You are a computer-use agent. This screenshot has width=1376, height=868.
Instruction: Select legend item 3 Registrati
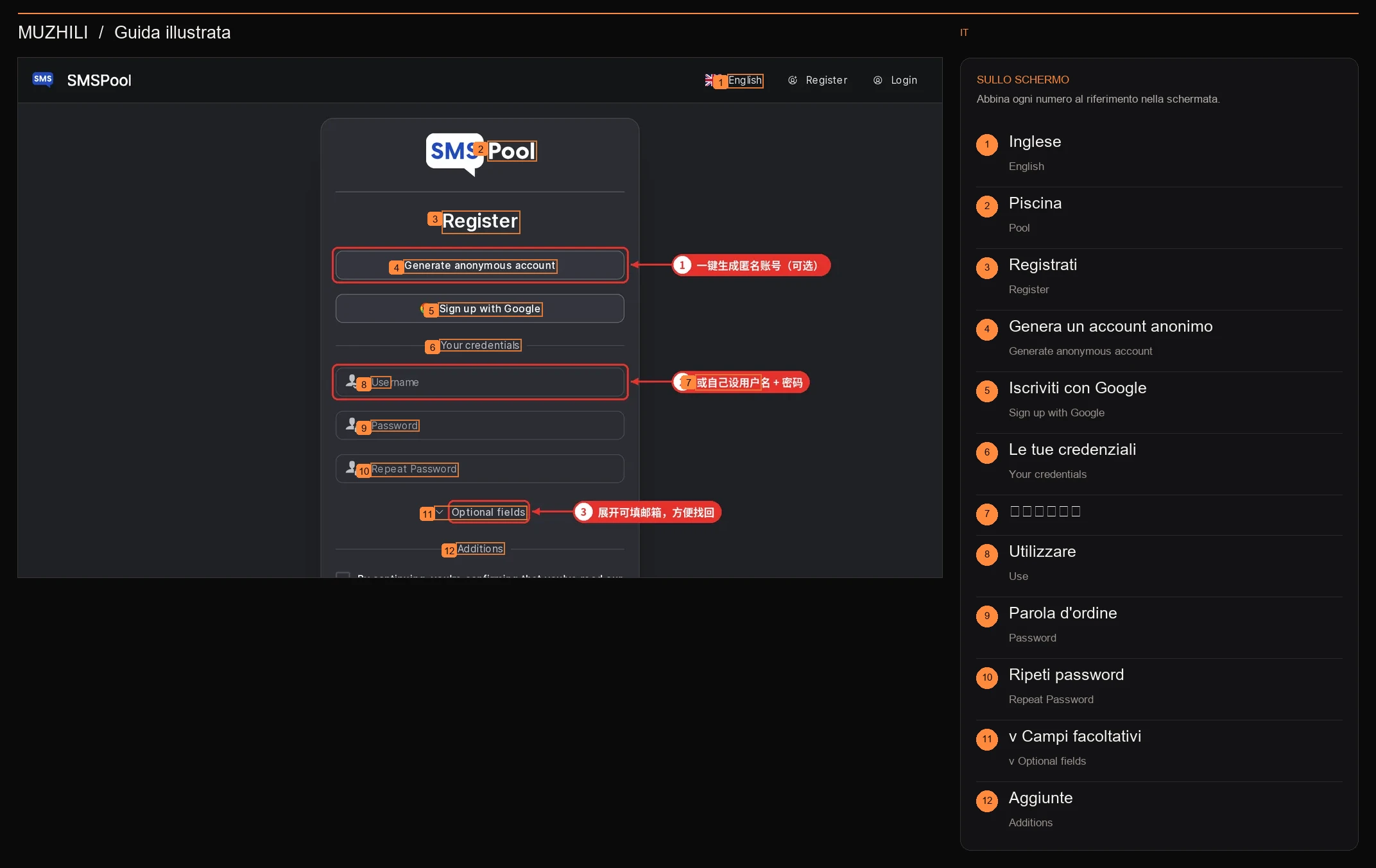[x=1159, y=277]
